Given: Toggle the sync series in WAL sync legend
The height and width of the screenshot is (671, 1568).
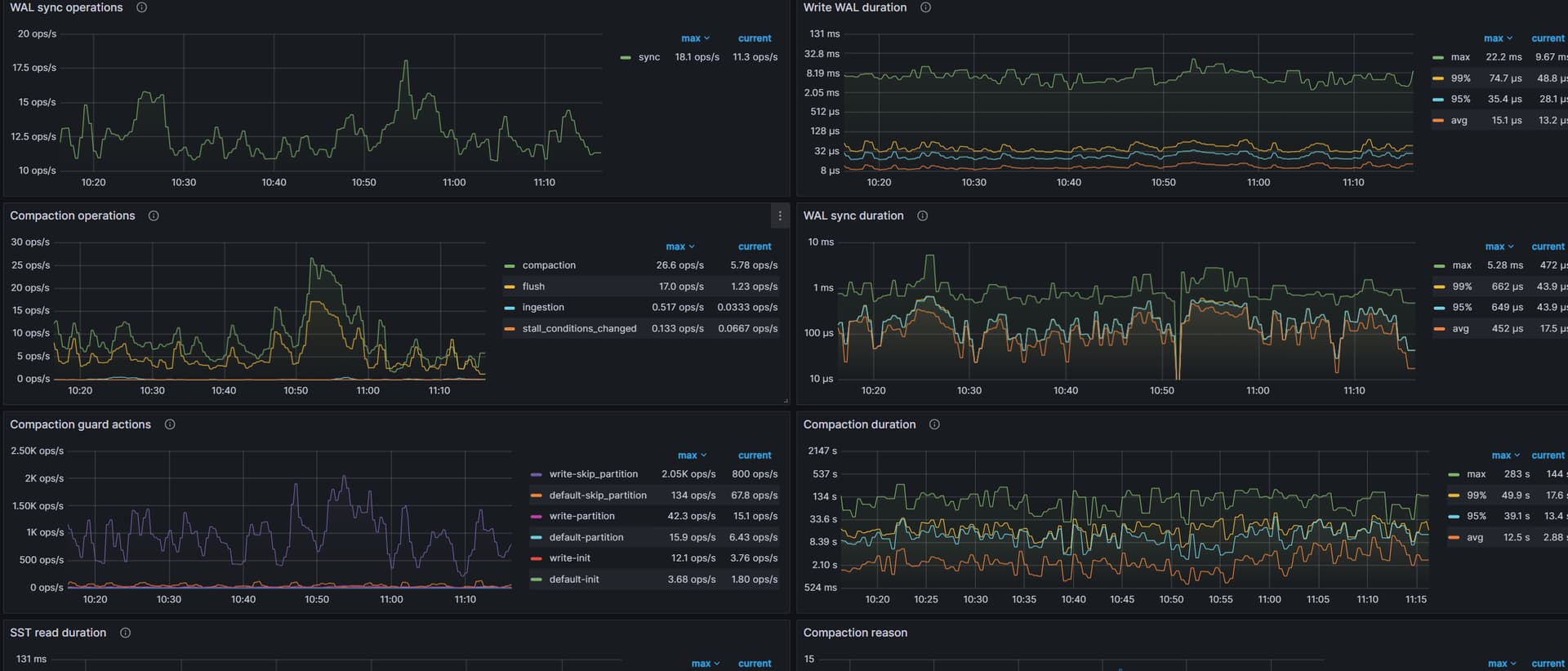Looking at the screenshot, I should coord(648,57).
